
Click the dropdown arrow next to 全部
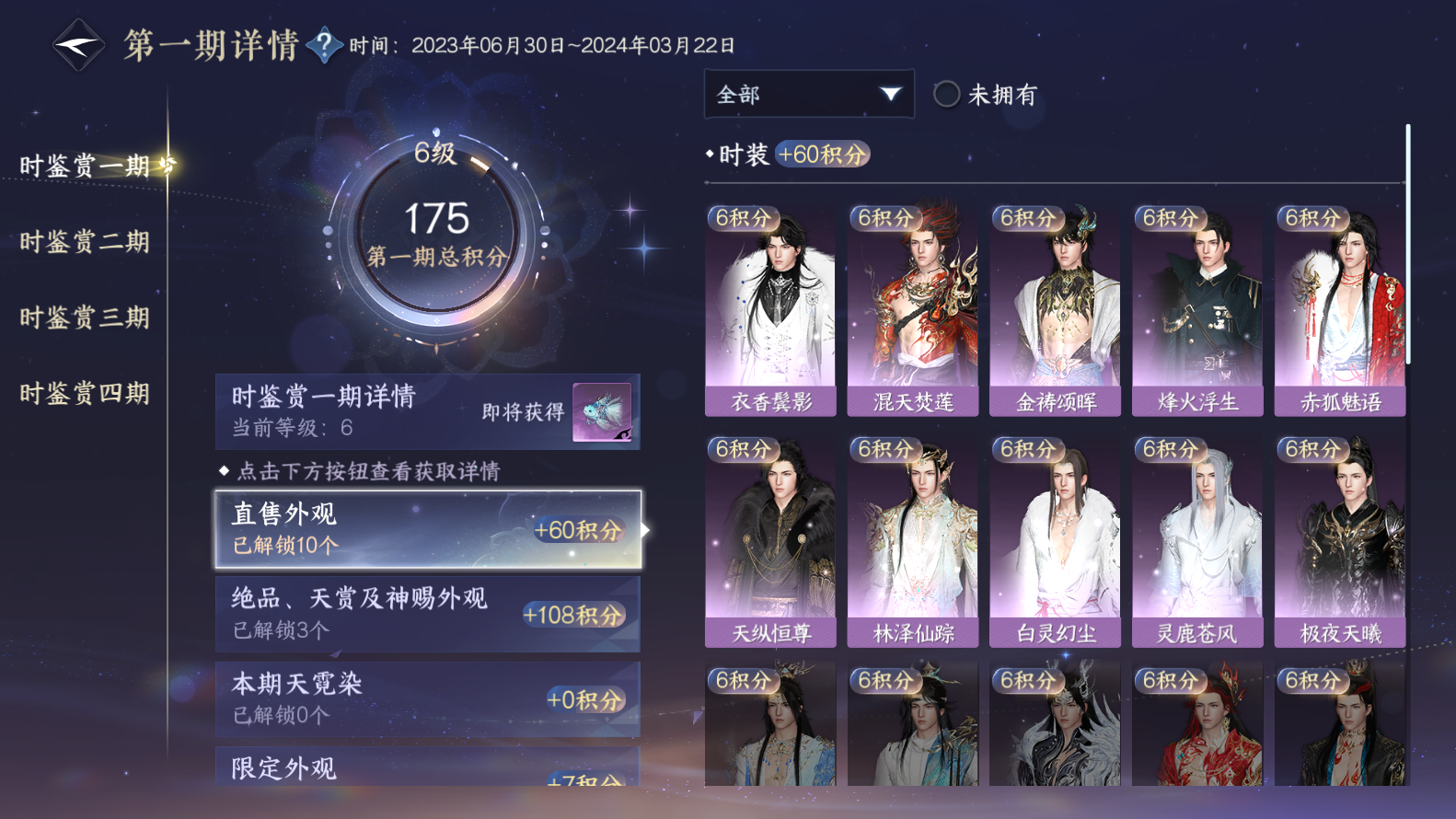(x=890, y=94)
